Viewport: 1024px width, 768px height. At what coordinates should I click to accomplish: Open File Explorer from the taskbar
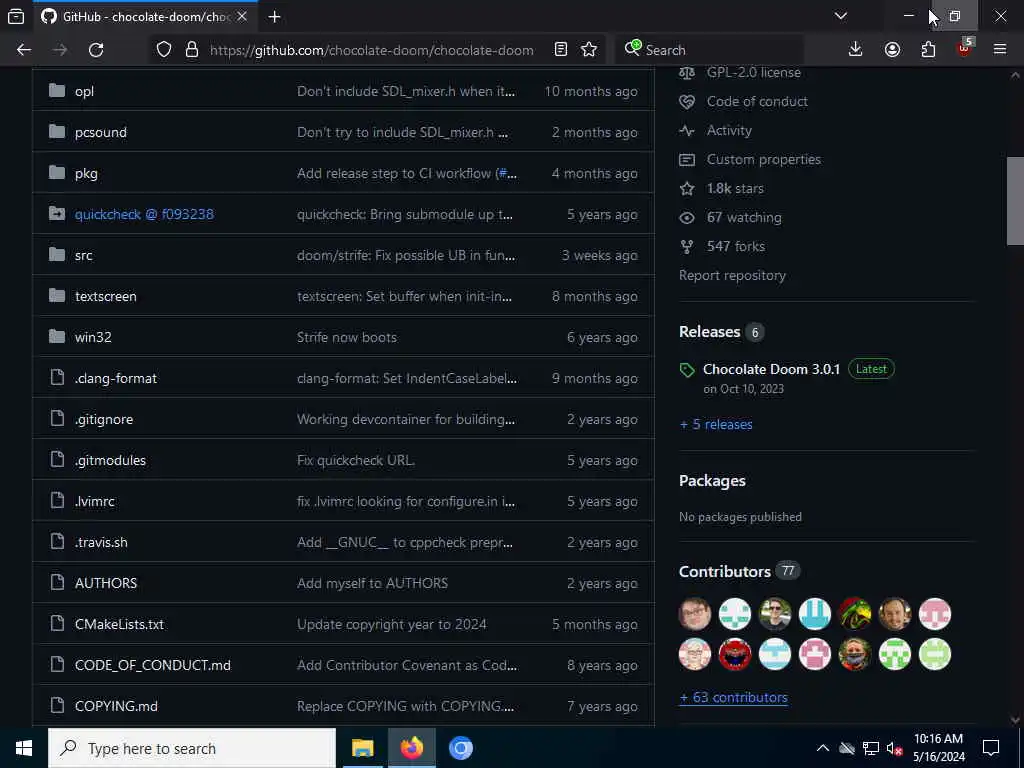click(362, 748)
